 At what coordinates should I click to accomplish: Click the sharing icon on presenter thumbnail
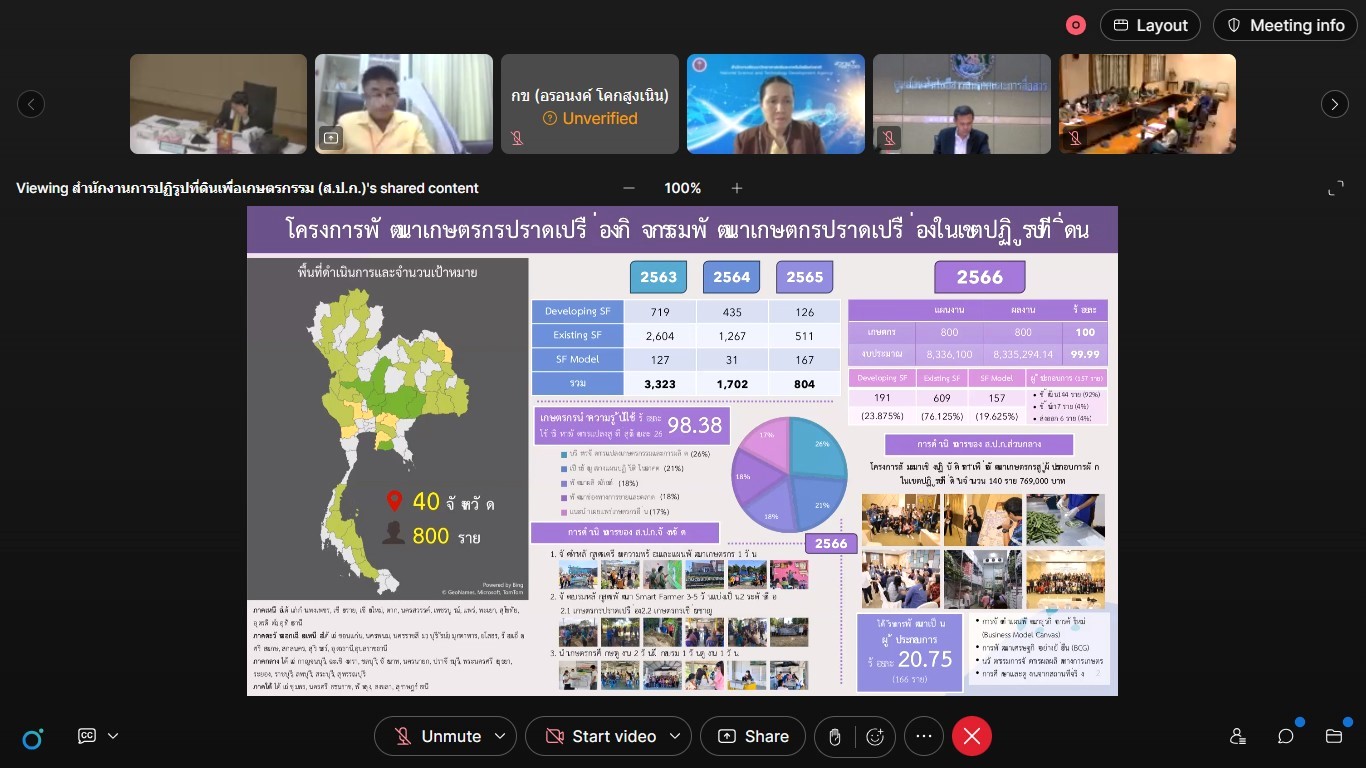point(331,137)
